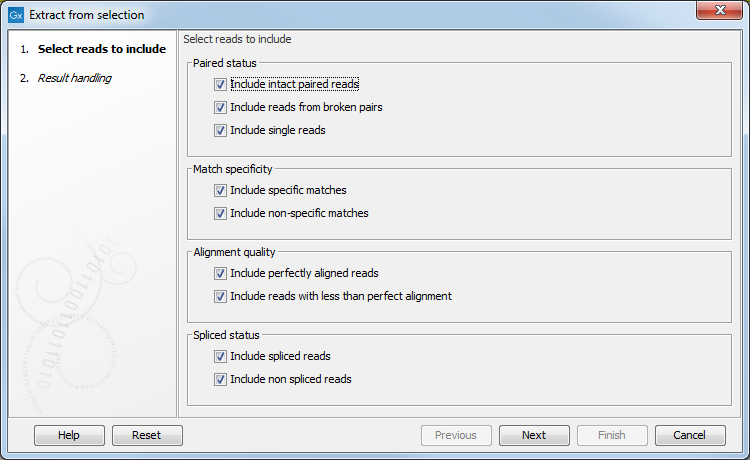Proceed with the Next button

click(534, 435)
